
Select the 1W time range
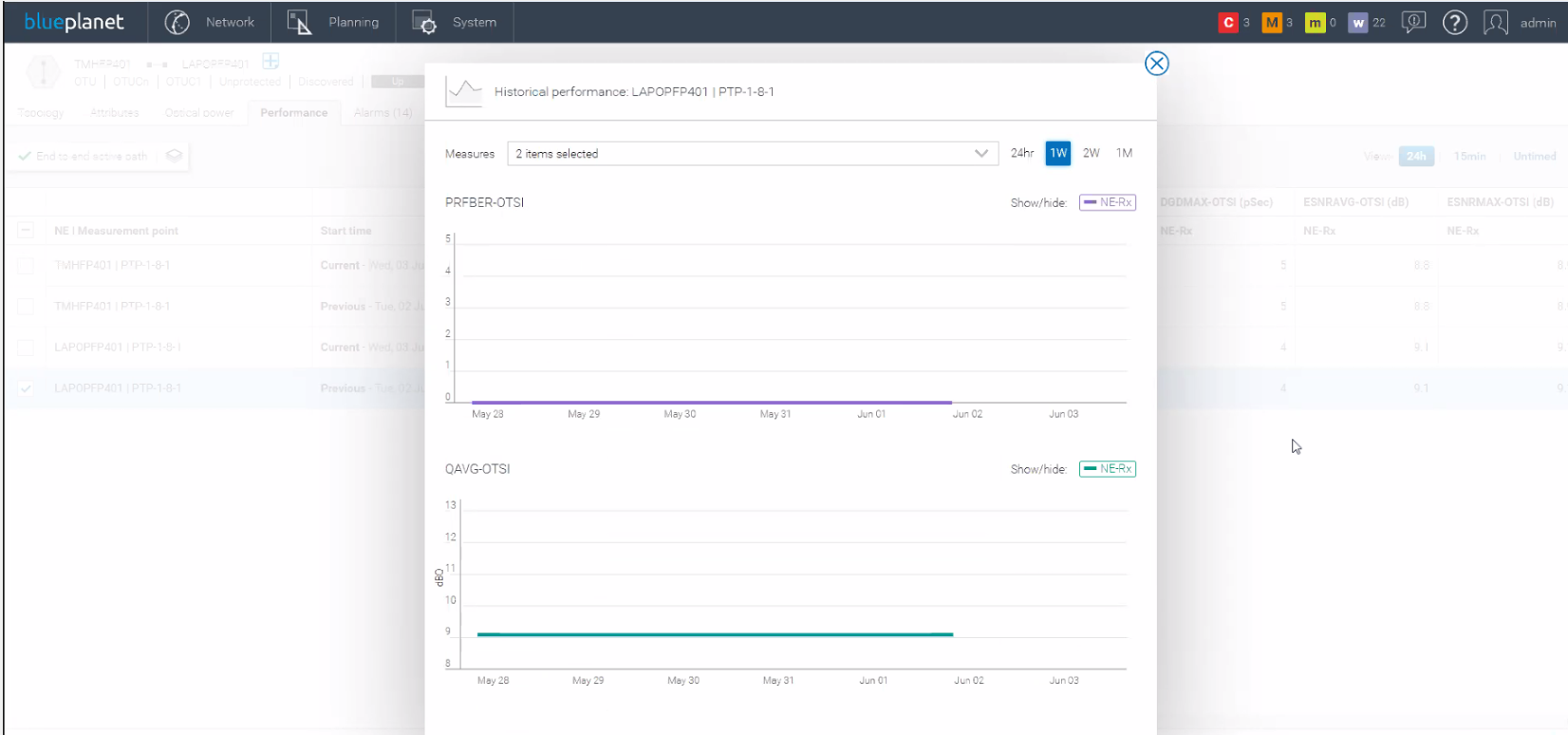[x=1058, y=153]
